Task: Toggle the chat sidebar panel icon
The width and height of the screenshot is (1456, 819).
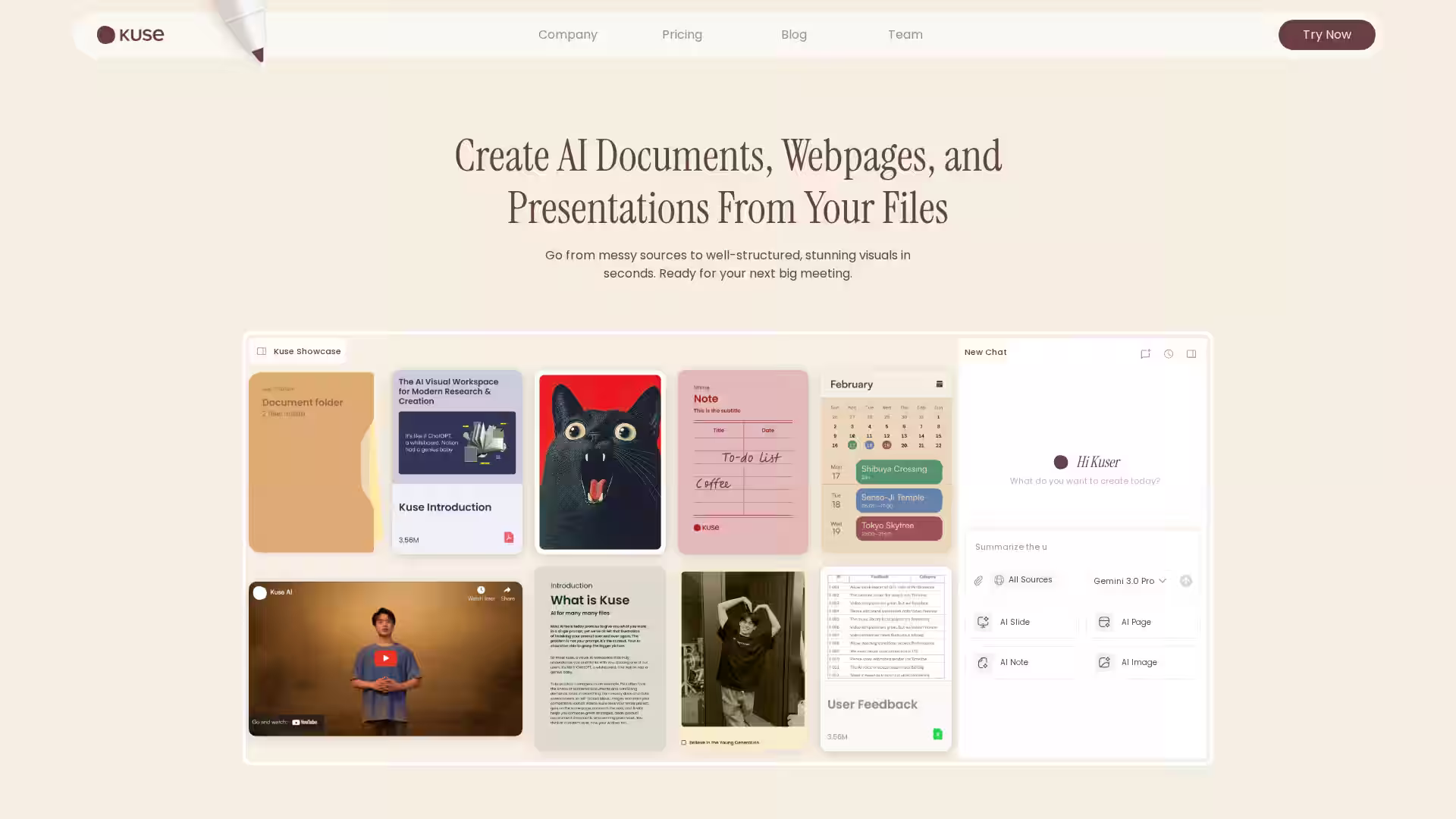Action: pos(1191,354)
